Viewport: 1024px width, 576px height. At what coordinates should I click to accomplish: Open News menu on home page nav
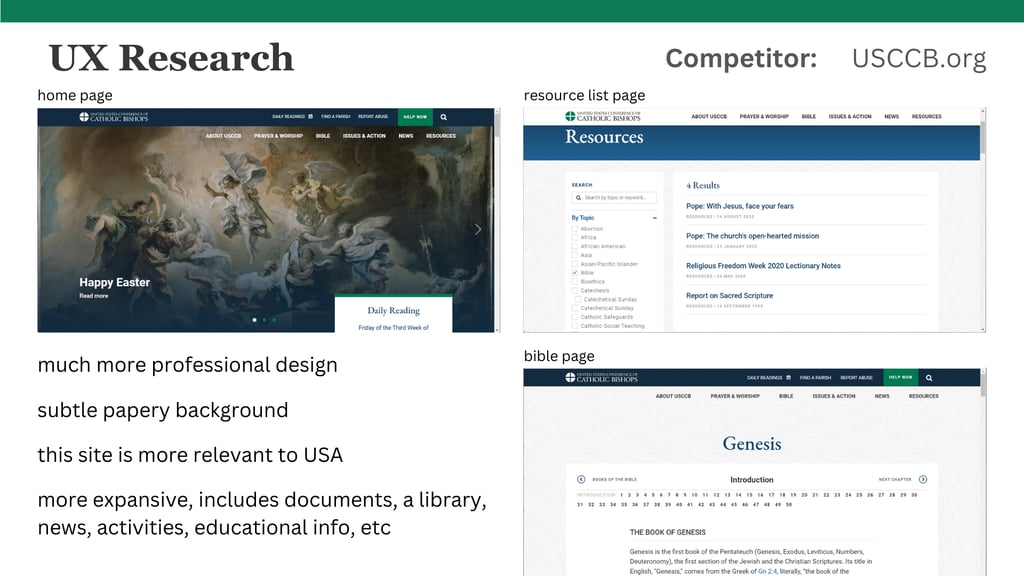(x=406, y=136)
